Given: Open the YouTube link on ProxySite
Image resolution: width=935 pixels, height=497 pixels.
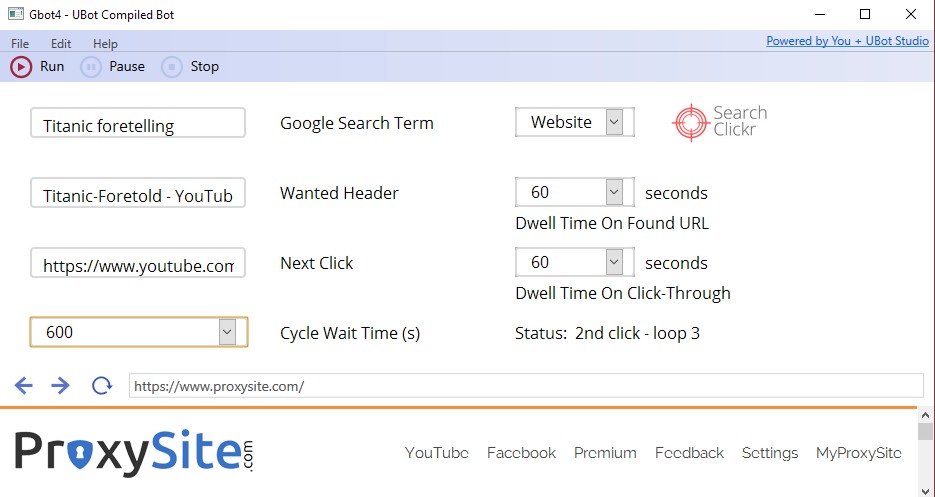Looking at the screenshot, I should point(436,453).
